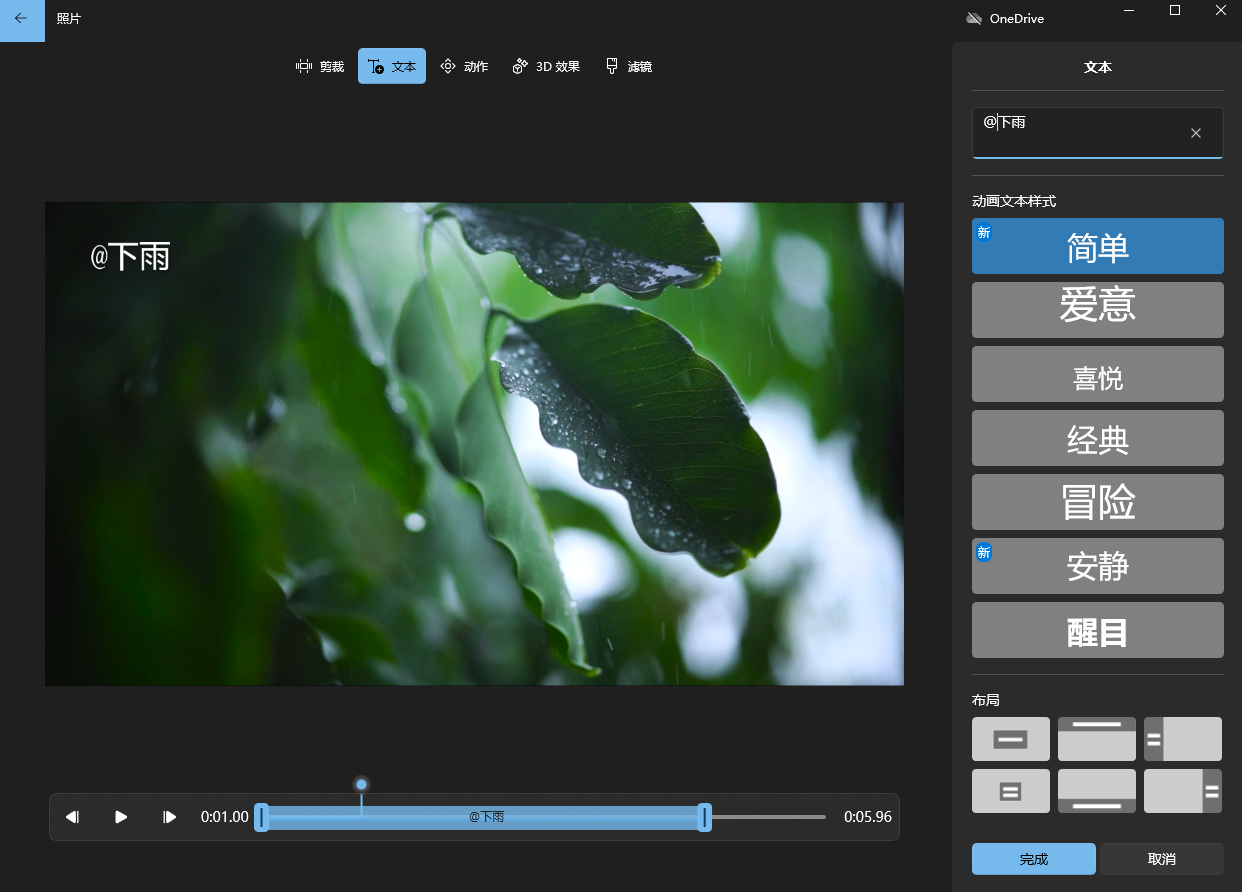Click the @下雨 caption on the video
The width and height of the screenshot is (1242, 892).
click(130, 257)
